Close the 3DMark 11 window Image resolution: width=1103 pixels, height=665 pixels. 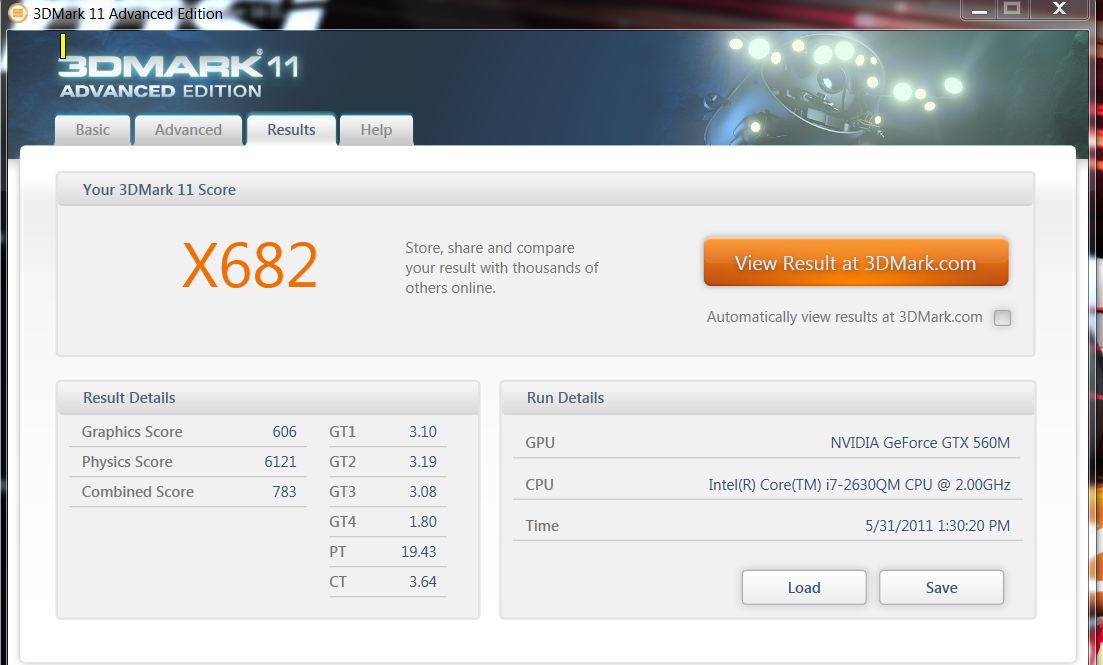click(x=1059, y=9)
